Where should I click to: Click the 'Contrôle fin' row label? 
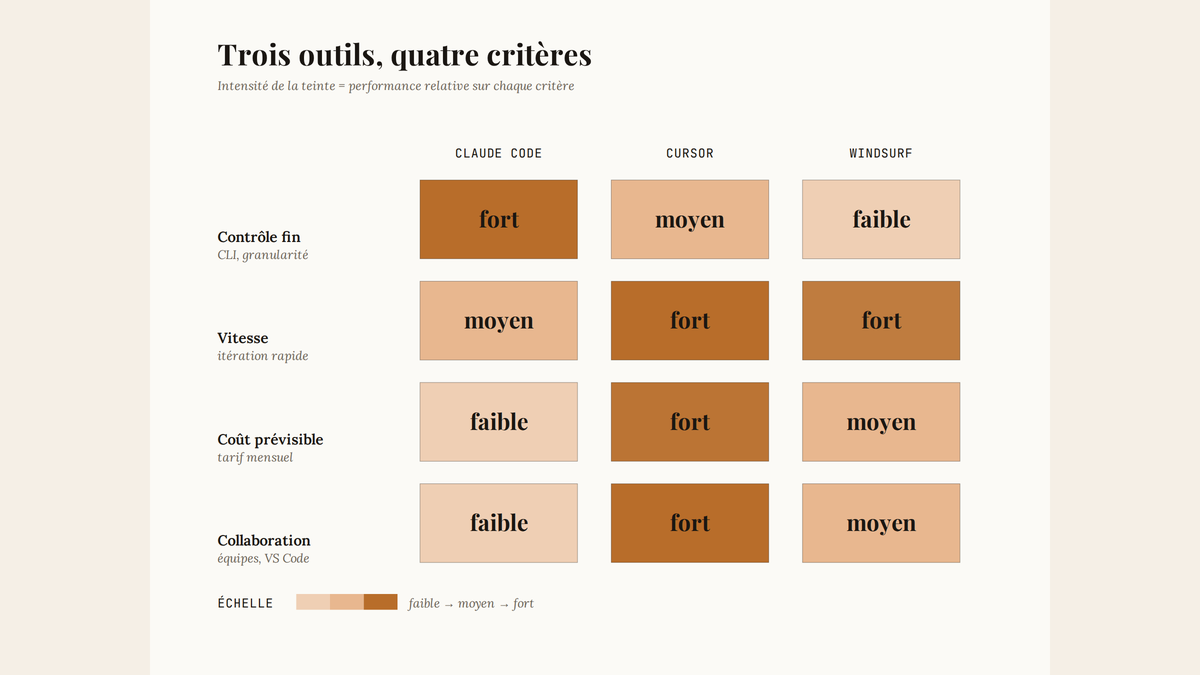[x=259, y=237]
